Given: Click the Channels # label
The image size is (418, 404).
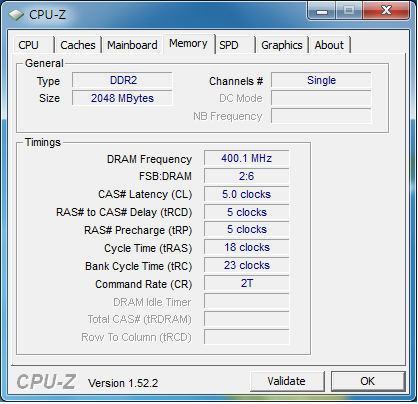Looking at the screenshot, I should pyautogui.click(x=236, y=81).
